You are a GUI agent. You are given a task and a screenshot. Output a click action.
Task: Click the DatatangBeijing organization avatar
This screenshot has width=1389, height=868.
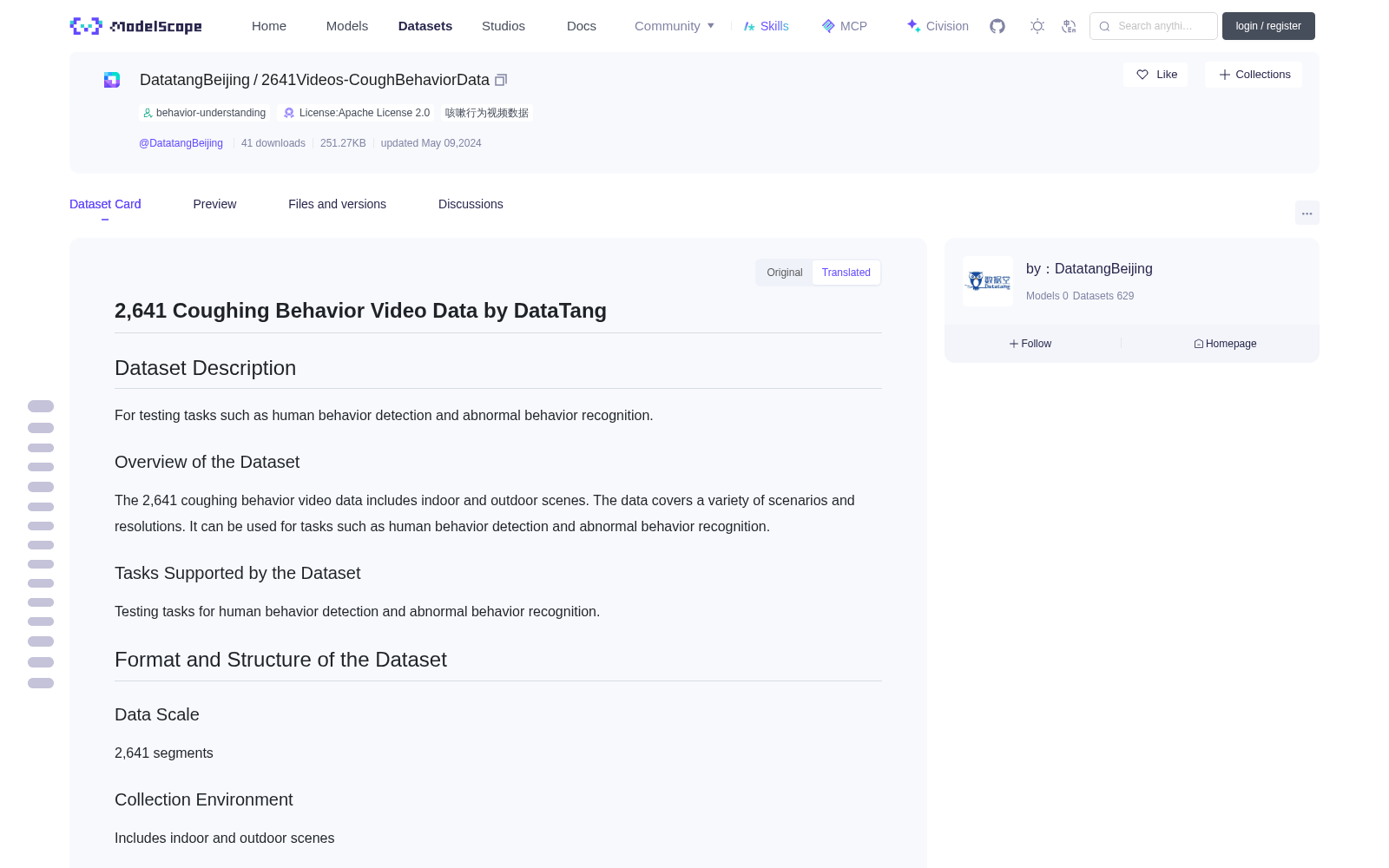(x=988, y=281)
